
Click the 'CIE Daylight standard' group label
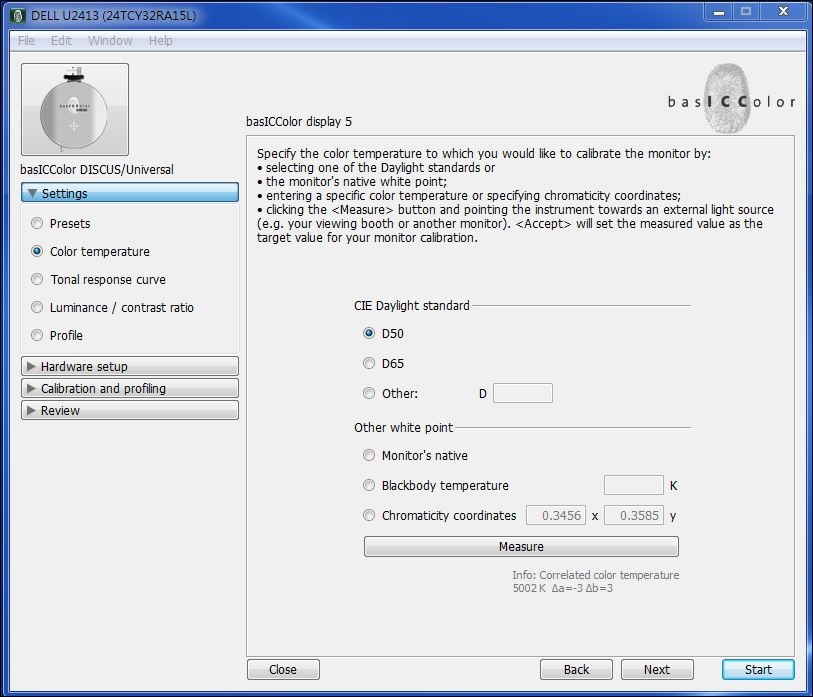[x=412, y=305]
